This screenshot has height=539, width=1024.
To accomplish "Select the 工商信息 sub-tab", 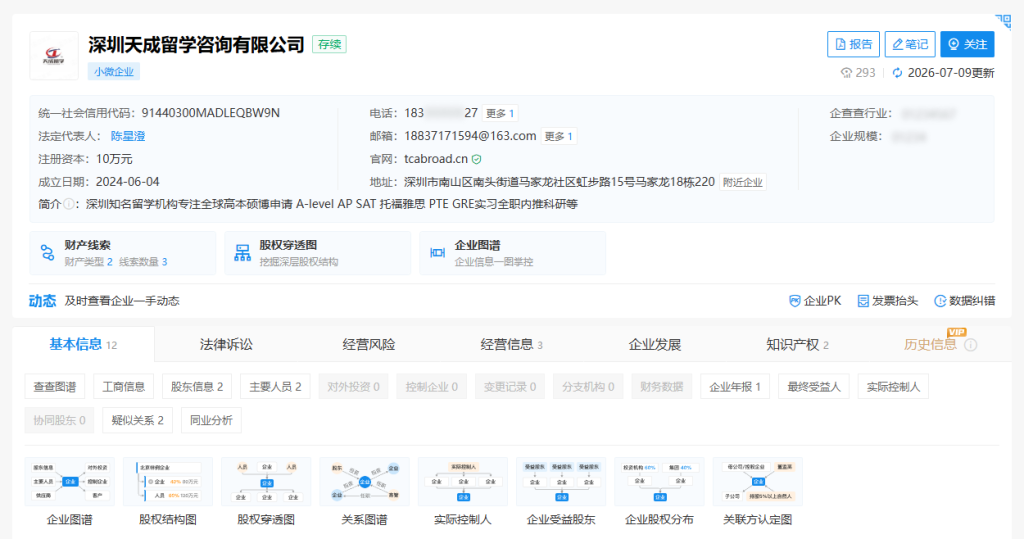I will [123, 387].
